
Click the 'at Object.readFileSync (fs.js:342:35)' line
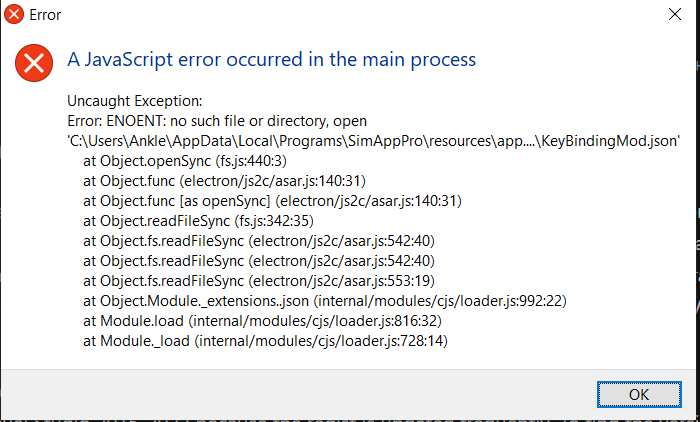(x=198, y=221)
